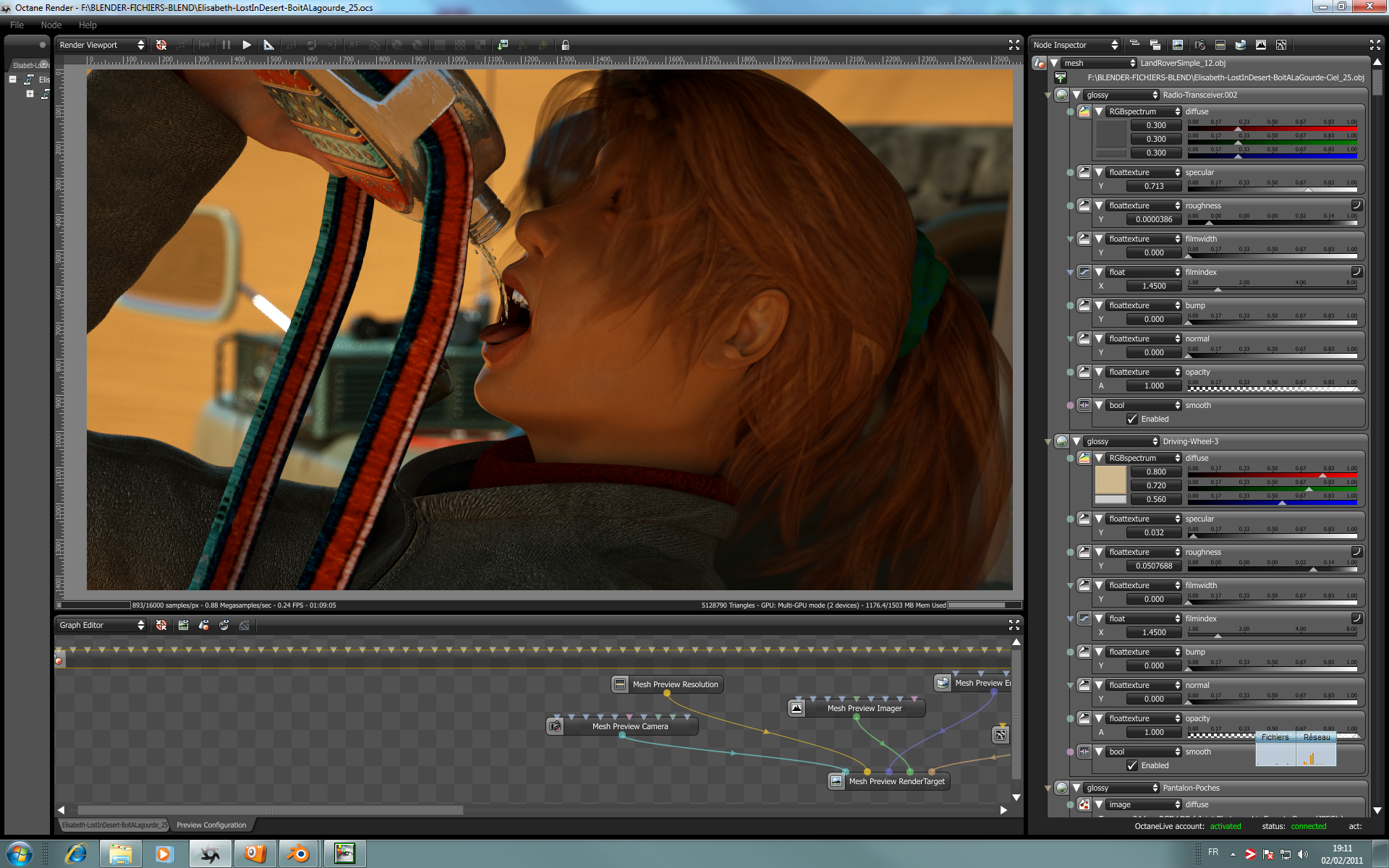Screen dimensions: 1389x868
Task: Switch to the Preview Configuration tab
Action: (211, 825)
